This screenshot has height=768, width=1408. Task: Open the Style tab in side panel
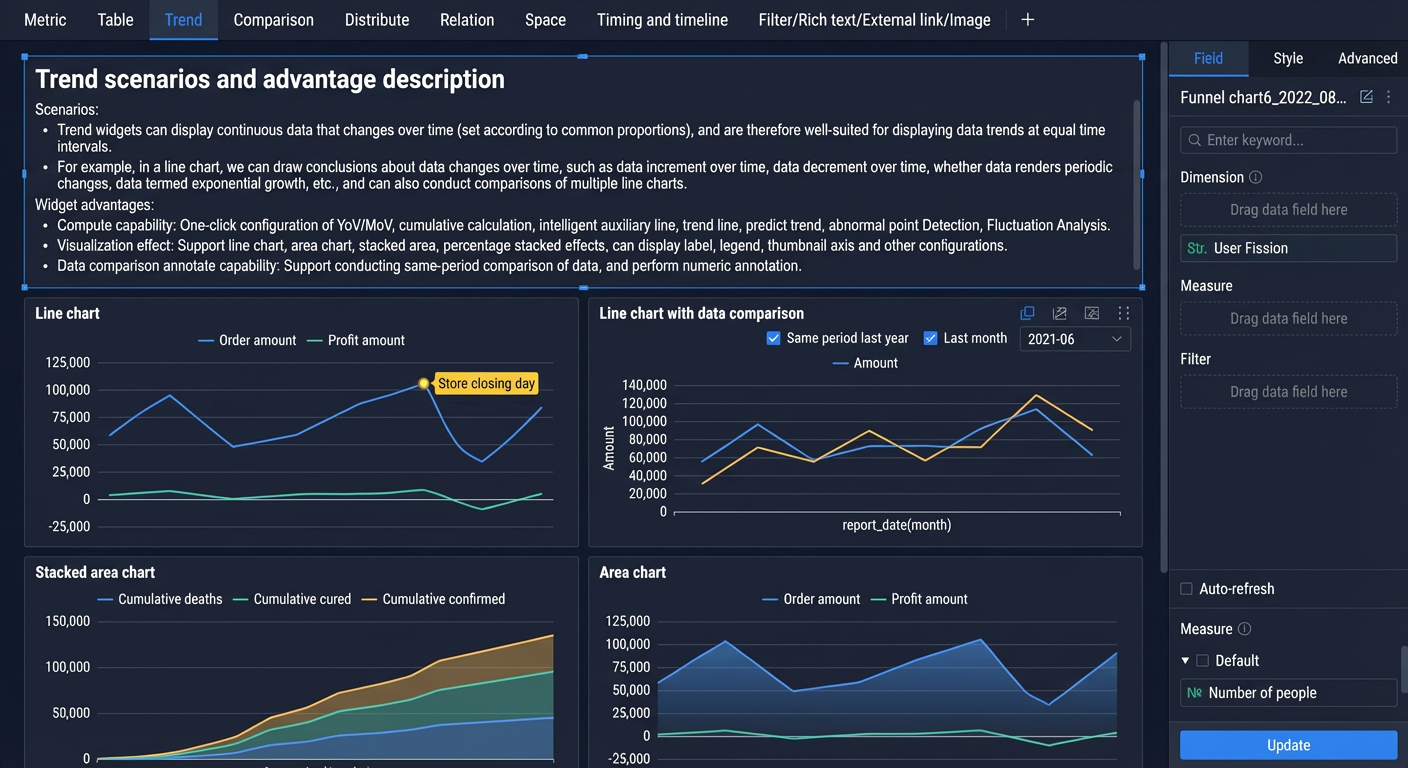tap(1288, 58)
